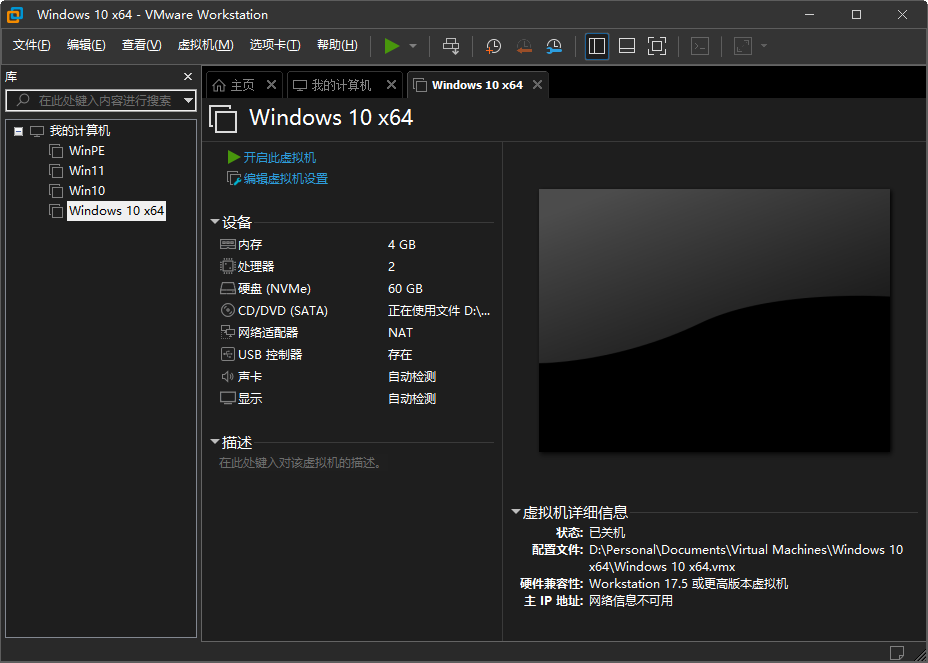This screenshot has width=928, height=663.
Task: Open the library search filter dropdown
Action: tap(188, 100)
